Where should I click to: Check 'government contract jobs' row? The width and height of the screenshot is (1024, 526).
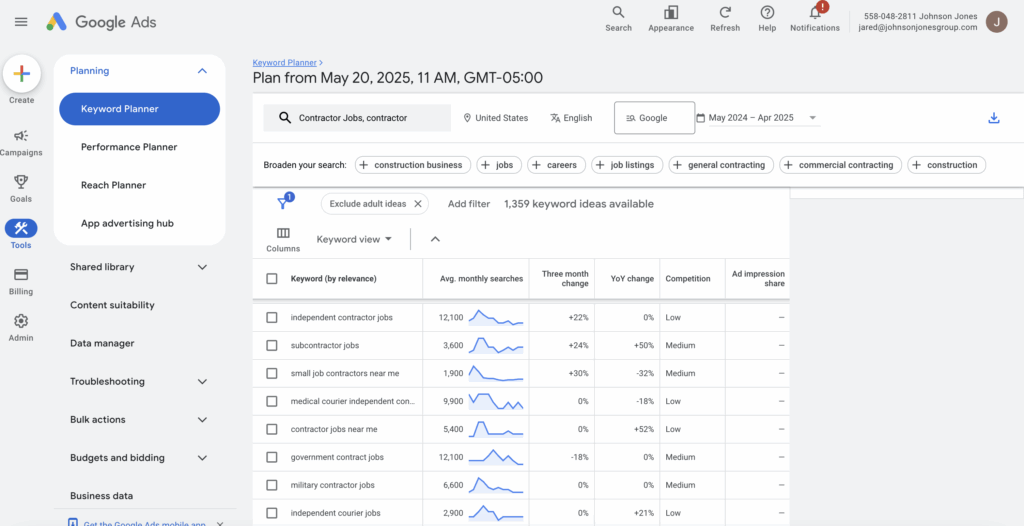point(272,457)
